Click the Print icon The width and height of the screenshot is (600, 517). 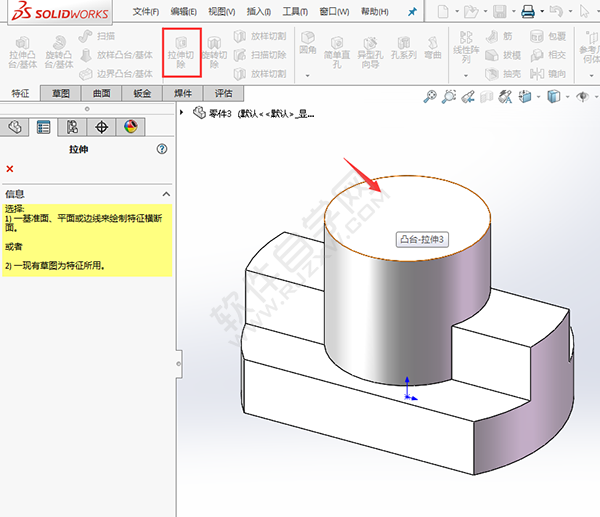coord(528,11)
